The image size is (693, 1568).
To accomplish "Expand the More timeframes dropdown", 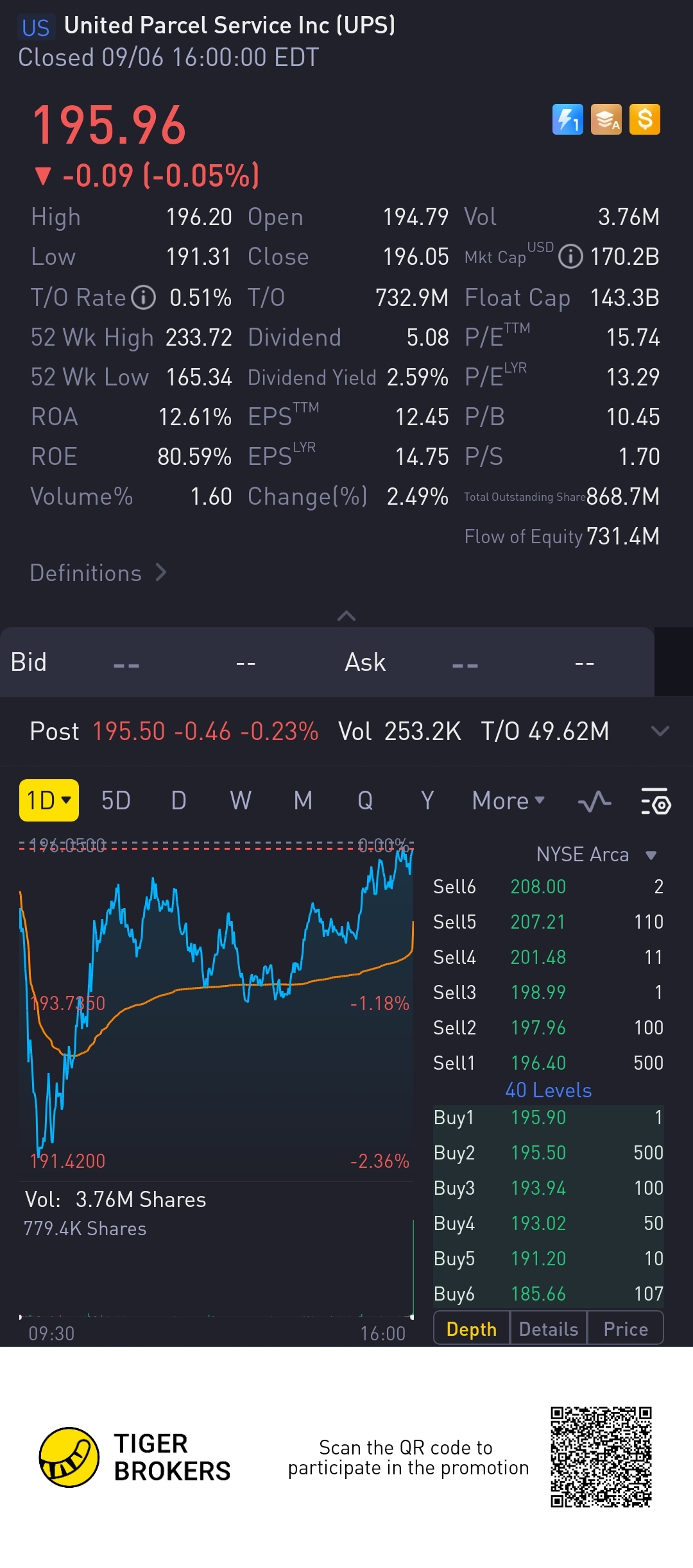I will tap(508, 801).
